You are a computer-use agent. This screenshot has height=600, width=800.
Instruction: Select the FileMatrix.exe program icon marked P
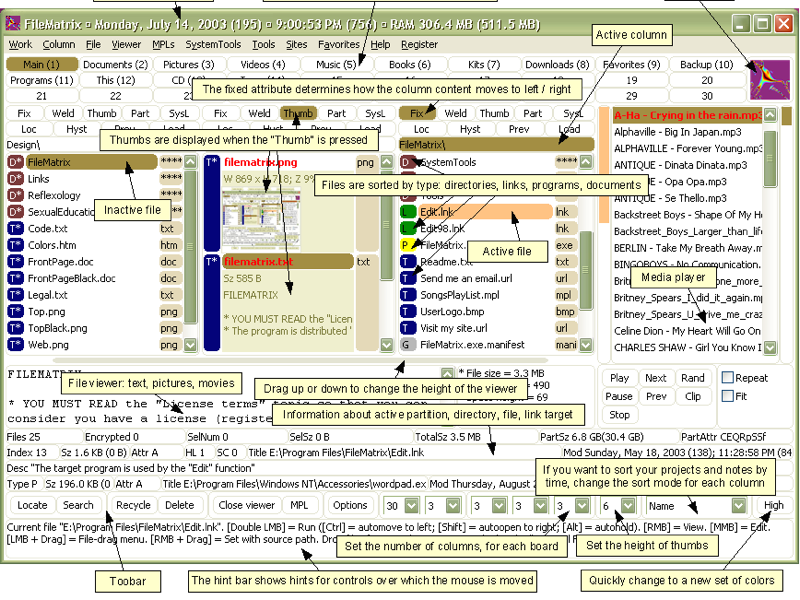(405, 242)
